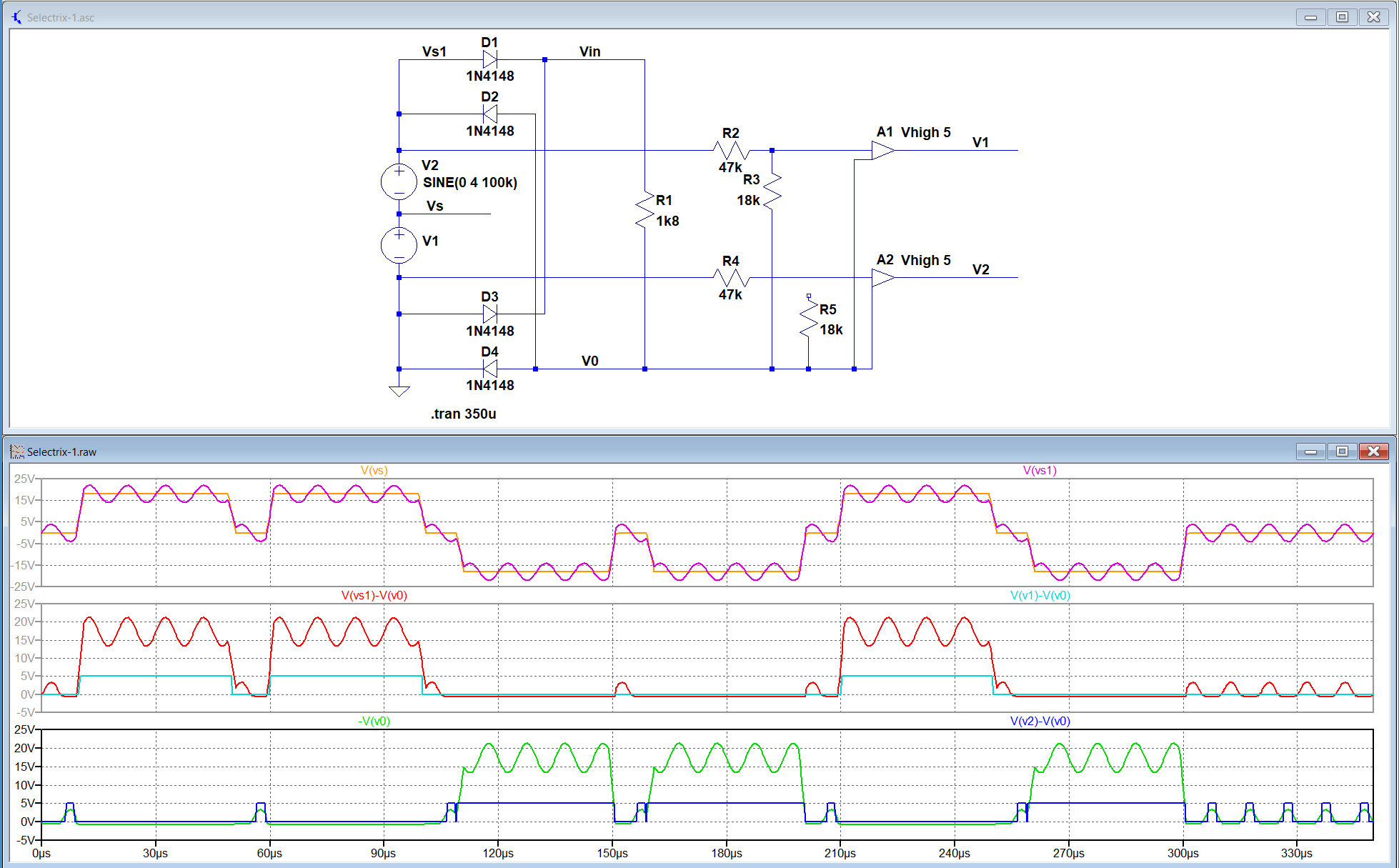Click the Vhigh 5 attribute of A1

(x=926, y=132)
